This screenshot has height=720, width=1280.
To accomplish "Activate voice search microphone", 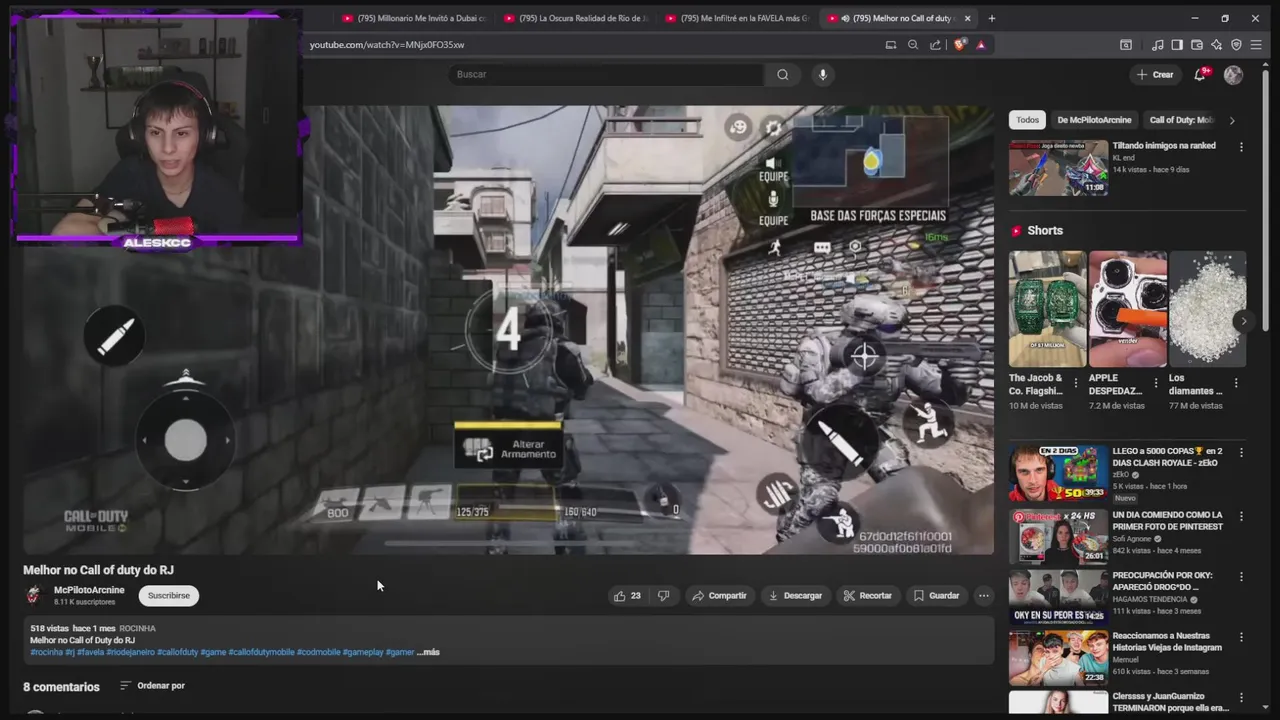I will pos(823,74).
